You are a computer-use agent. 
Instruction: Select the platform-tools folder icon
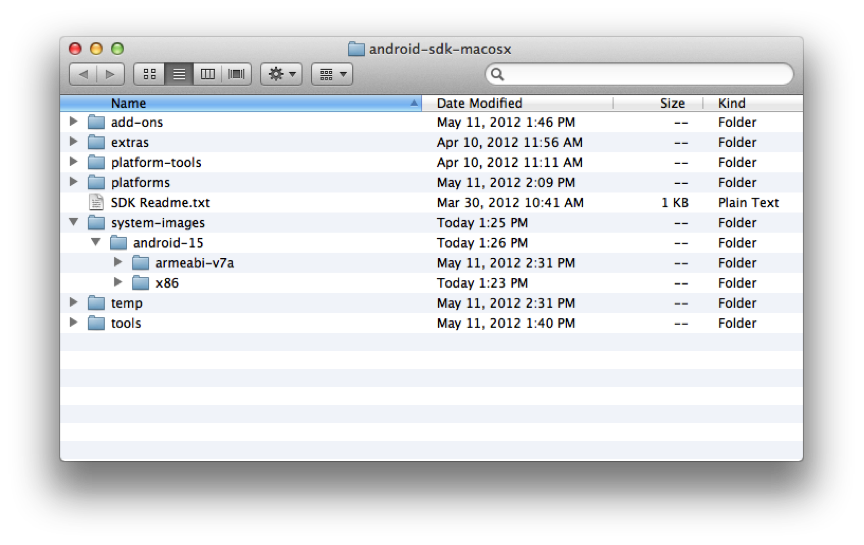coord(96,162)
